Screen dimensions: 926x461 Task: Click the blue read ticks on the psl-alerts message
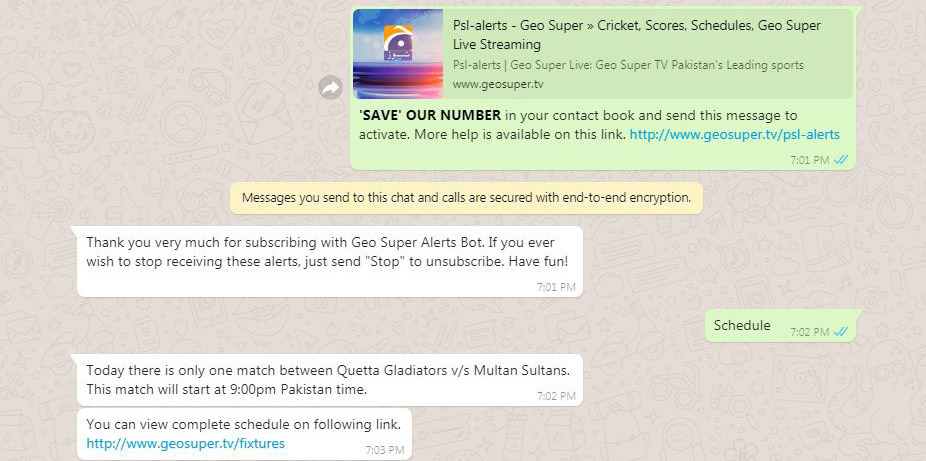coord(841,160)
